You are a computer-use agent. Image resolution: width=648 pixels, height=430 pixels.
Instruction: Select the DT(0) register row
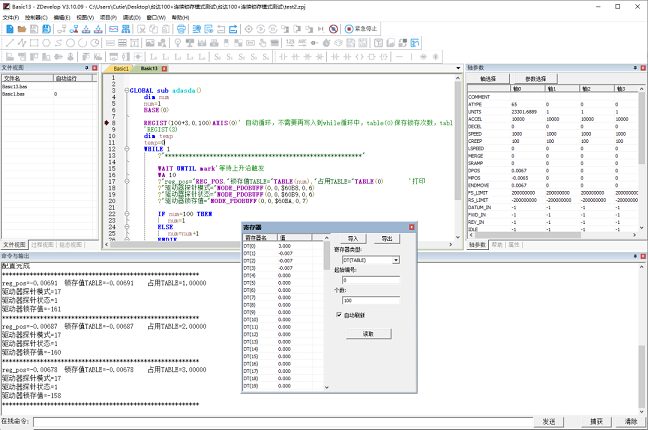(x=283, y=246)
